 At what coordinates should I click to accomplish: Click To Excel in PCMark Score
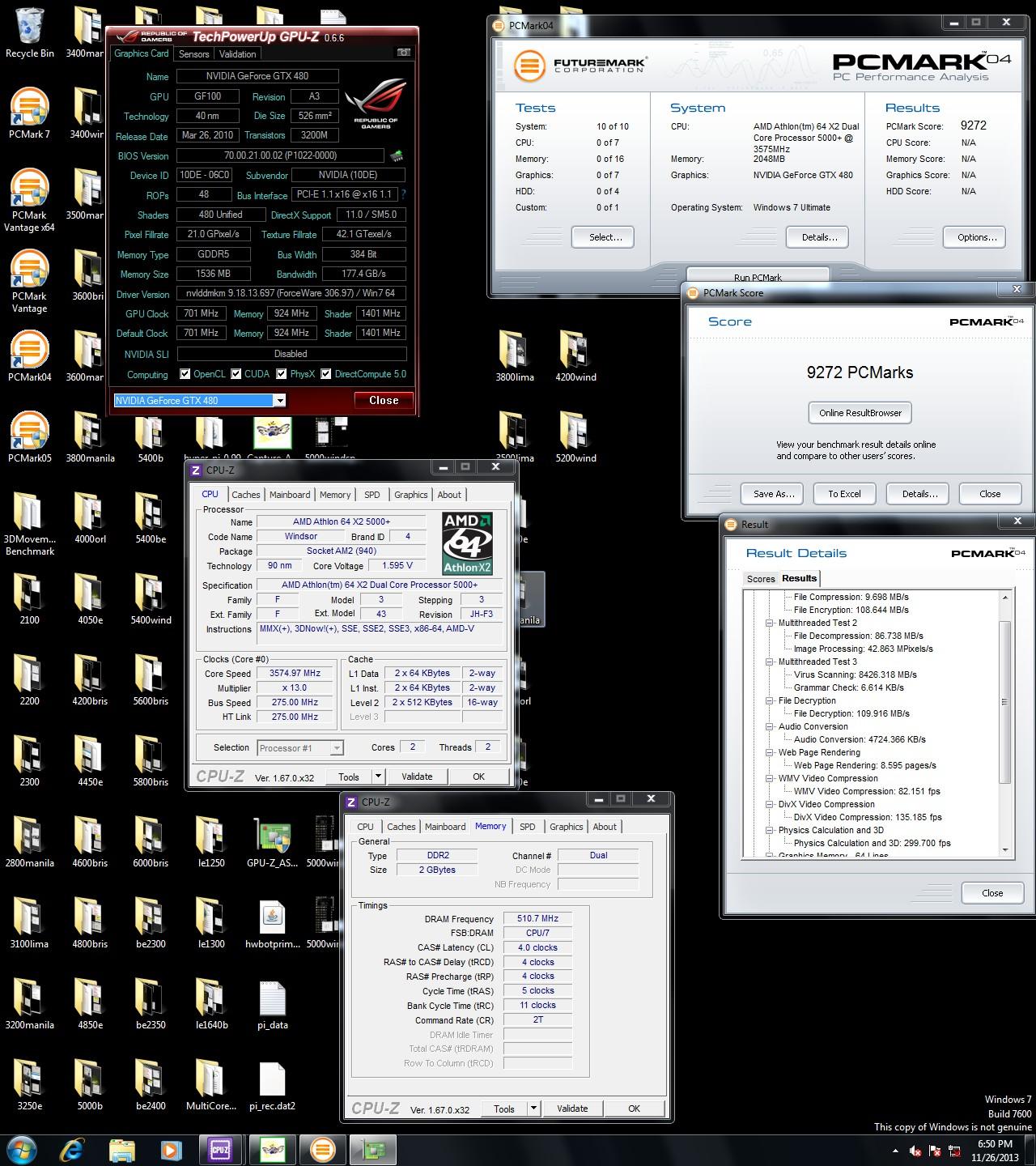click(x=844, y=494)
